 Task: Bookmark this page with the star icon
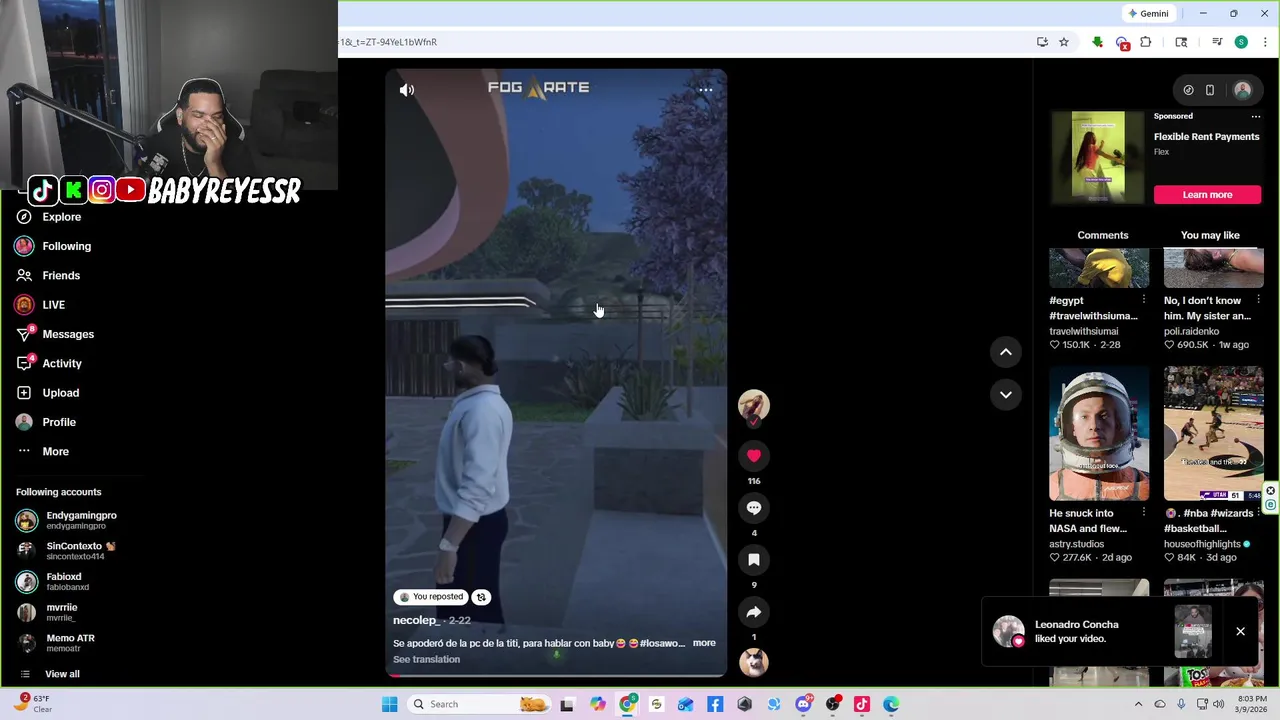point(1064,42)
